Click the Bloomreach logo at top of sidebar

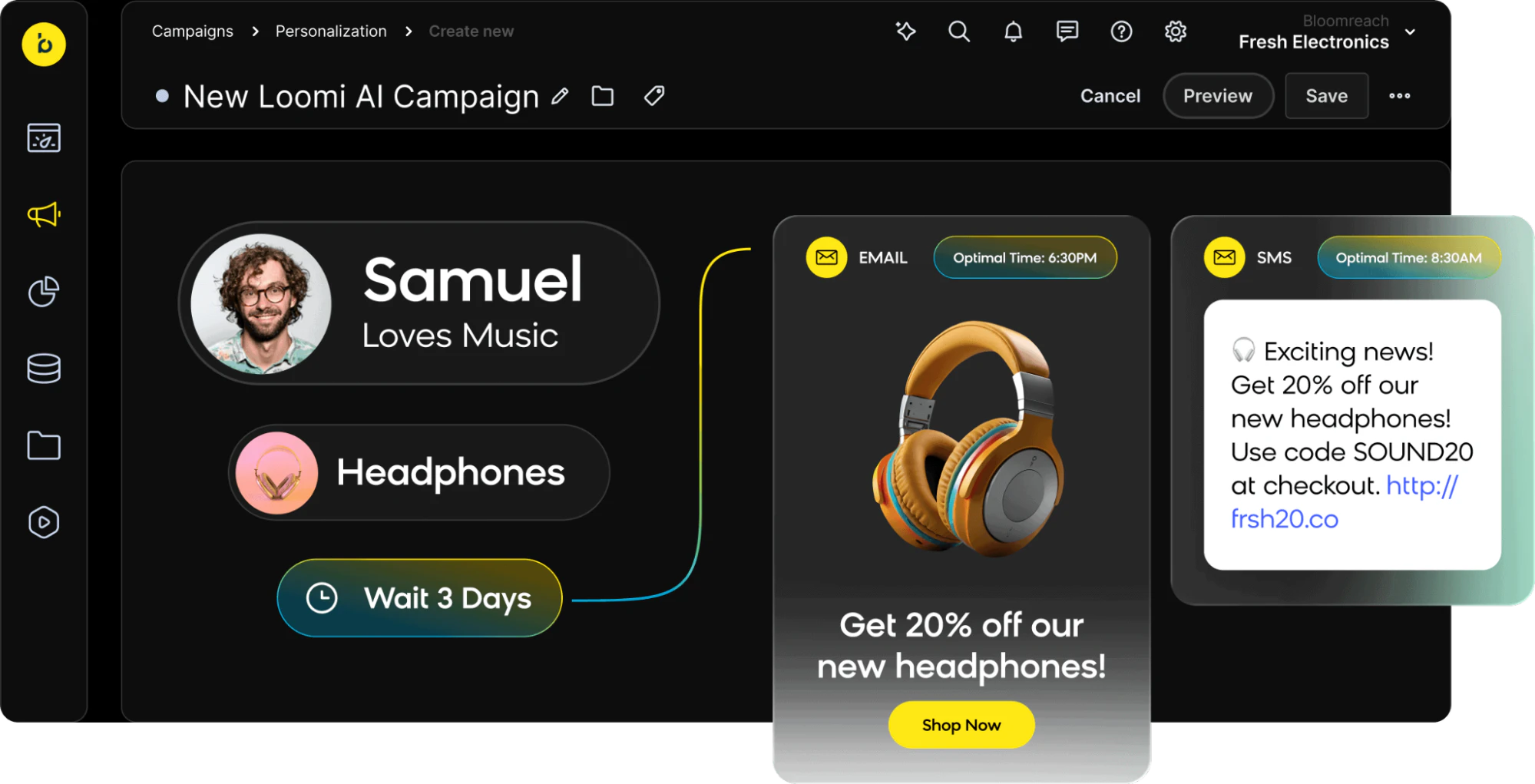coord(44,44)
